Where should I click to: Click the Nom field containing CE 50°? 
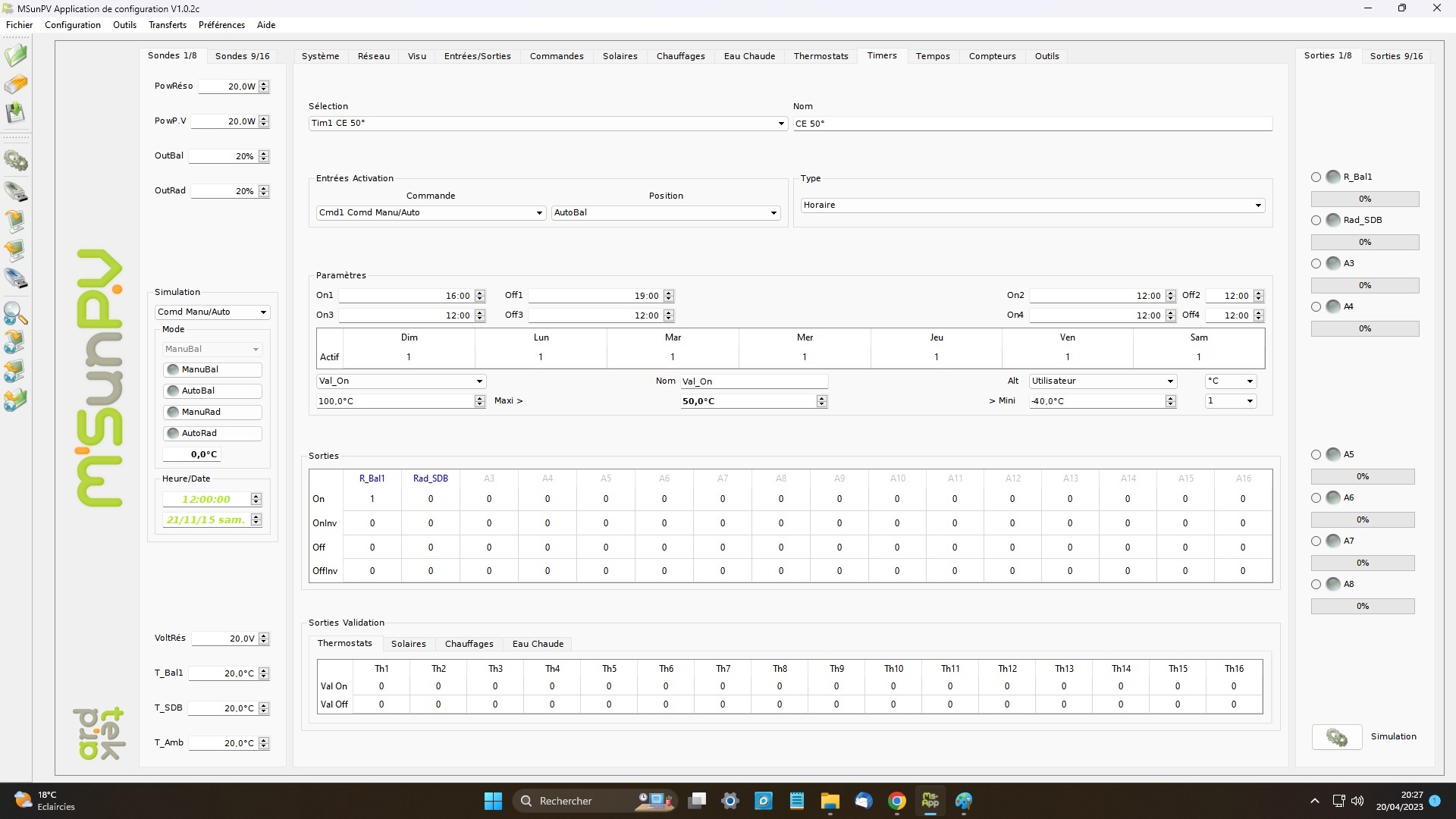1031,124
